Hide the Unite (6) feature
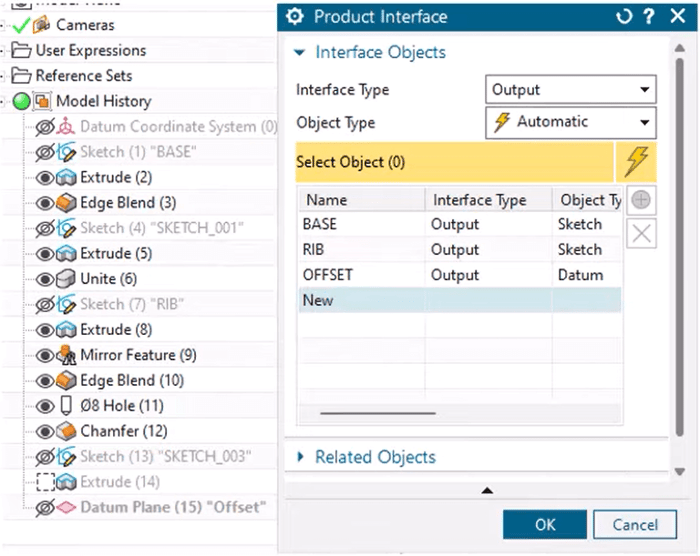Viewport: 700px width, 556px height. pos(45,280)
